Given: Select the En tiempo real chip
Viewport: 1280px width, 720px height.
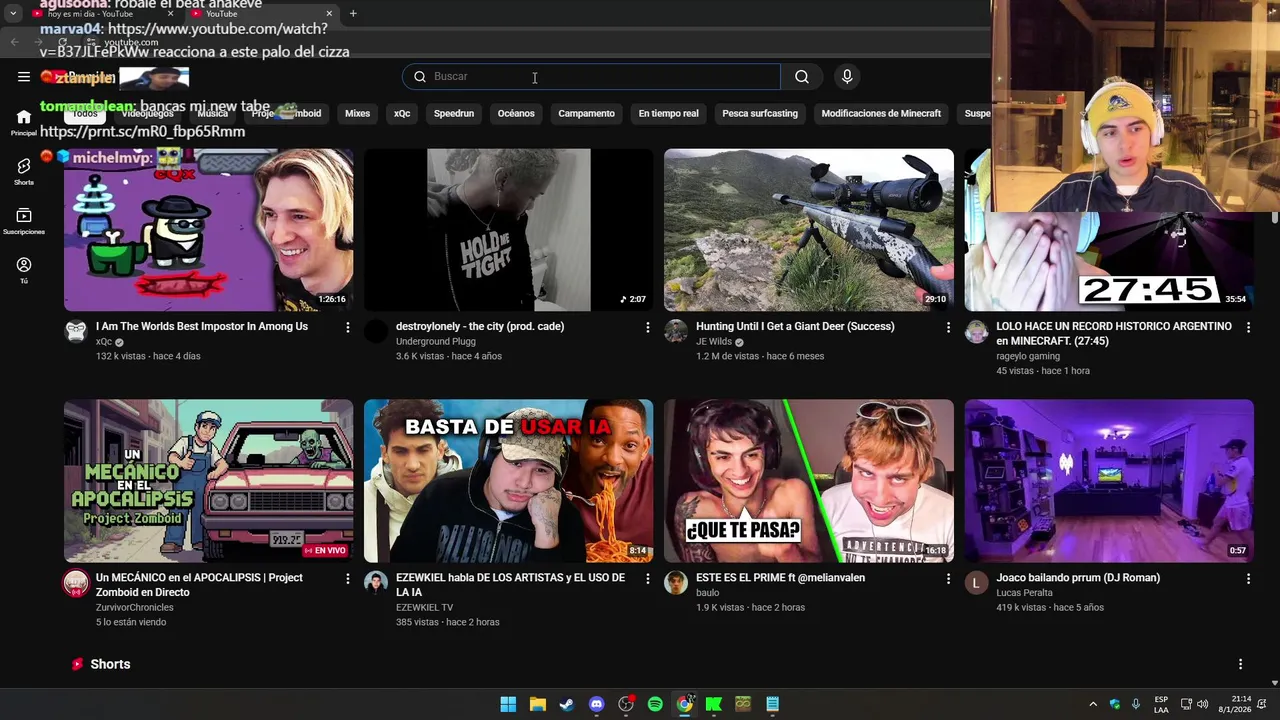Looking at the screenshot, I should coord(668,114).
